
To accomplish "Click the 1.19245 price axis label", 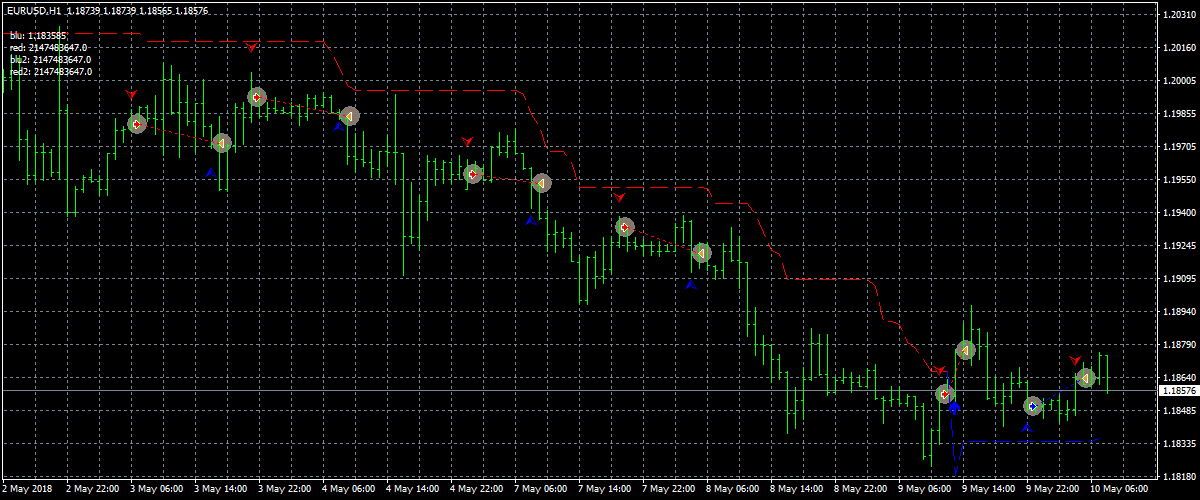I will [1180, 246].
